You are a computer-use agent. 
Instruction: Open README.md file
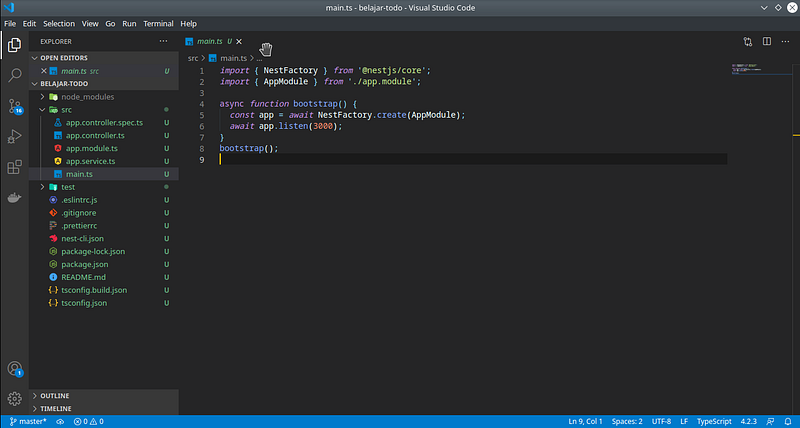click(104, 277)
